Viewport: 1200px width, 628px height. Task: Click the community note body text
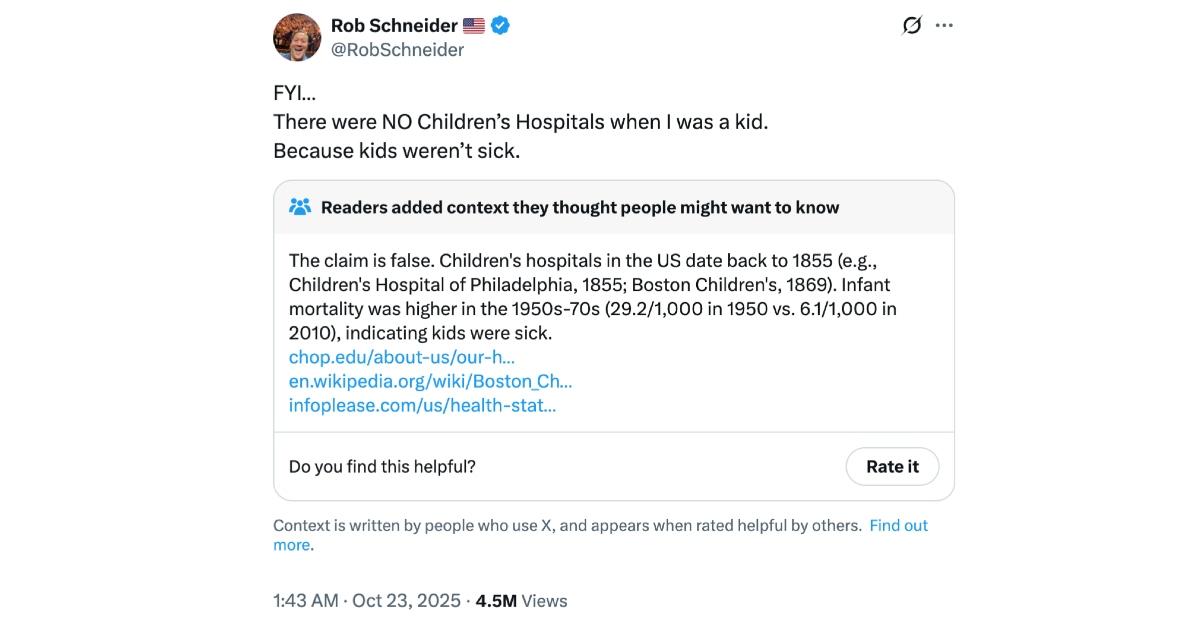[x=592, y=296]
